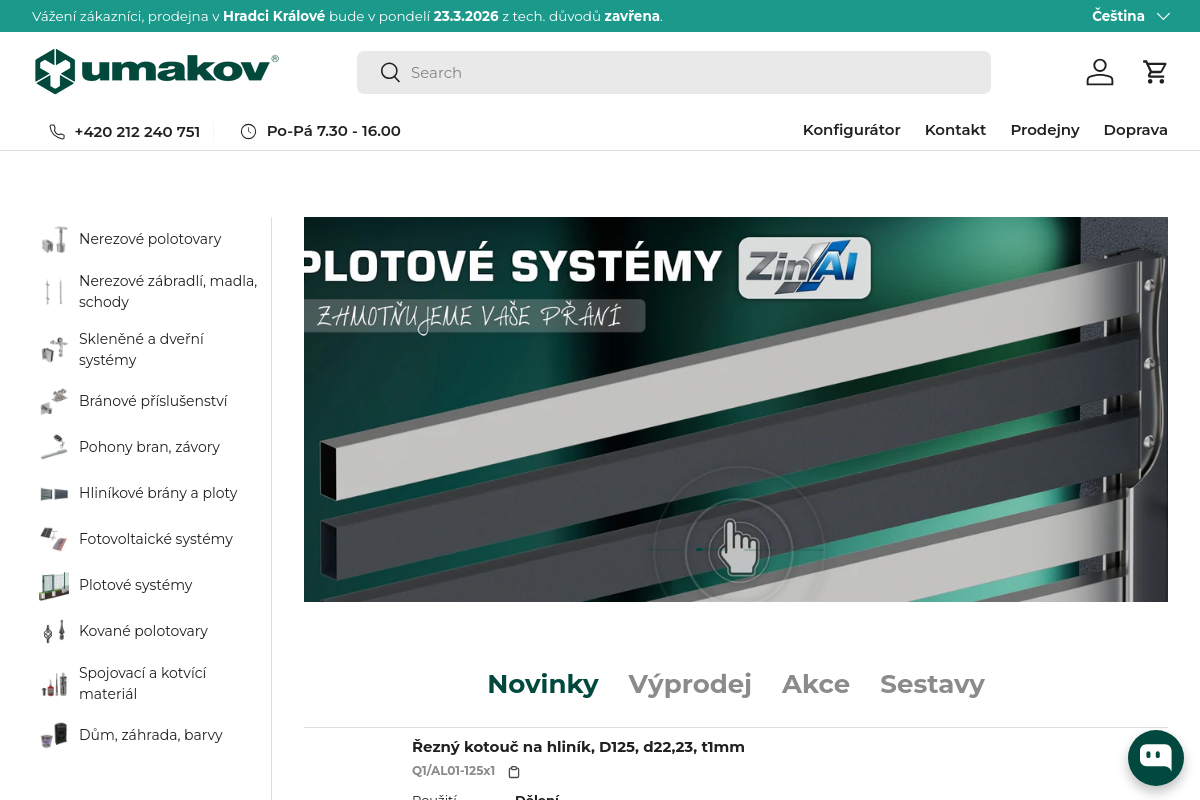Click the clock icon beside opening hours
This screenshot has width=1200, height=800.
pyautogui.click(x=247, y=131)
